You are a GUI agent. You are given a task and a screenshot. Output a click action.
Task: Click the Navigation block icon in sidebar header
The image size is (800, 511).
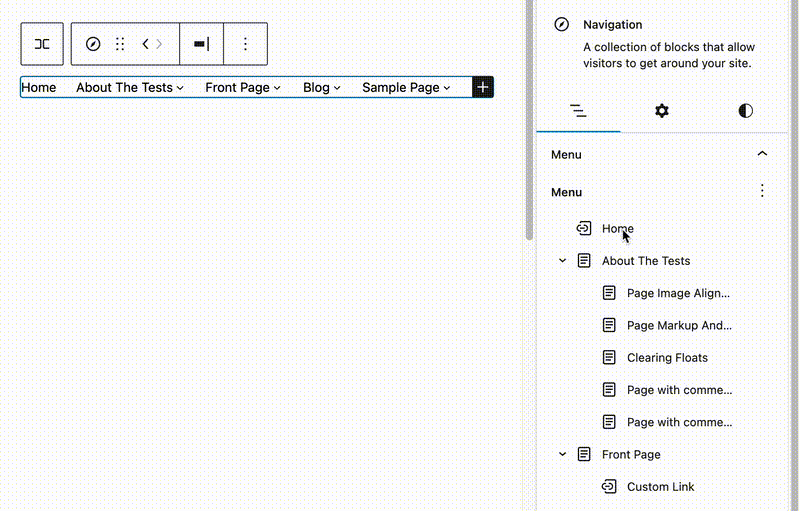561,24
